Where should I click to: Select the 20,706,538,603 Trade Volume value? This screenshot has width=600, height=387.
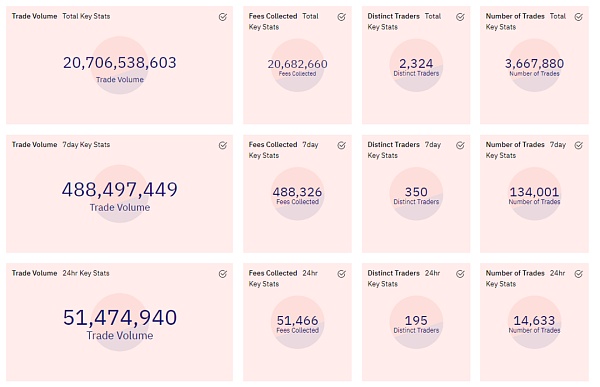click(x=120, y=63)
